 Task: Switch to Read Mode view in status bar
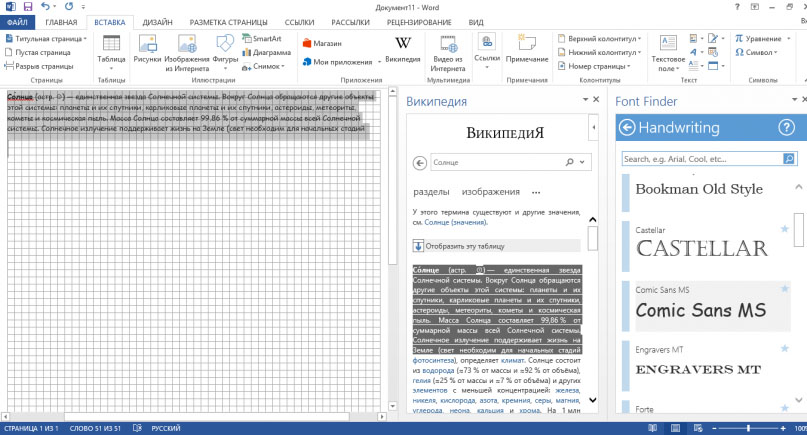tap(653, 428)
